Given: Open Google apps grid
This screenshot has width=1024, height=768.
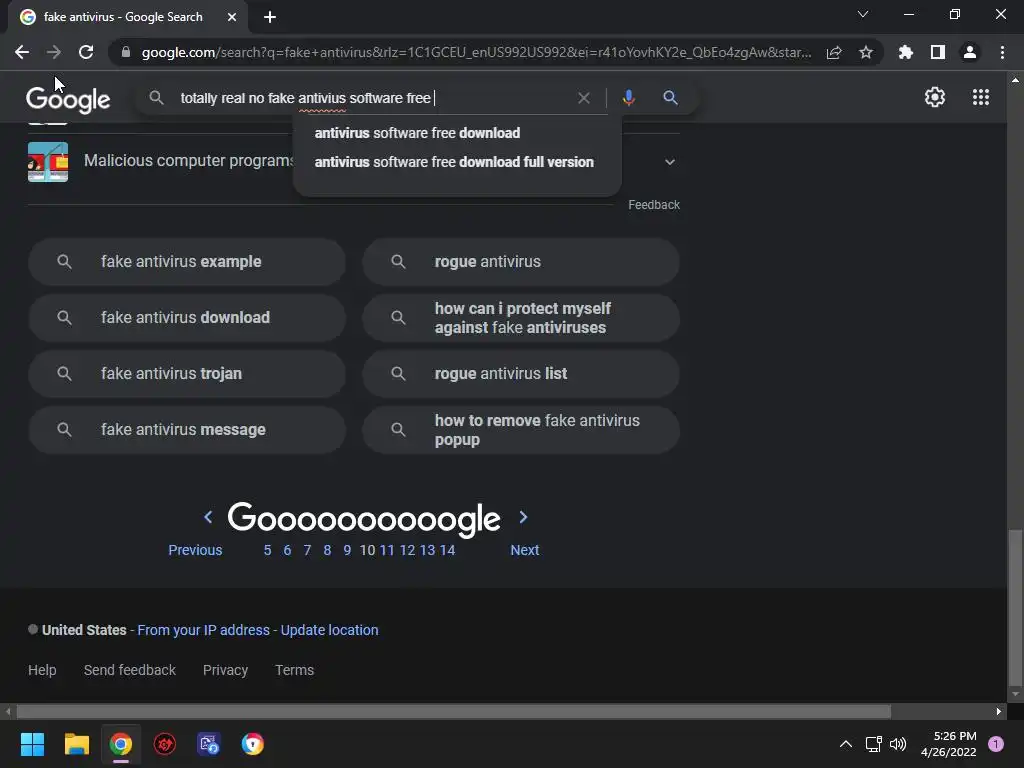Looking at the screenshot, I should pyautogui.click(x=981, y=97).
